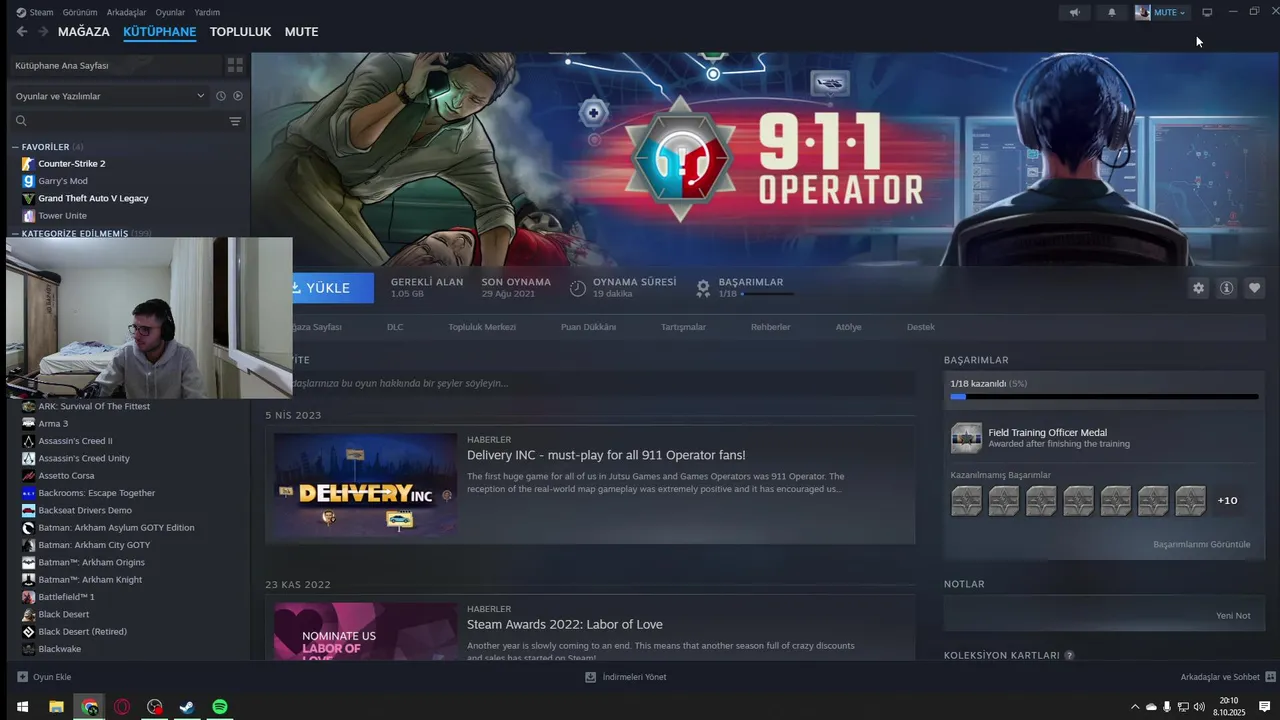Toggle the collections grid view icon
The height and width of the screenshot is (720, 1280).
pos(235,65)
